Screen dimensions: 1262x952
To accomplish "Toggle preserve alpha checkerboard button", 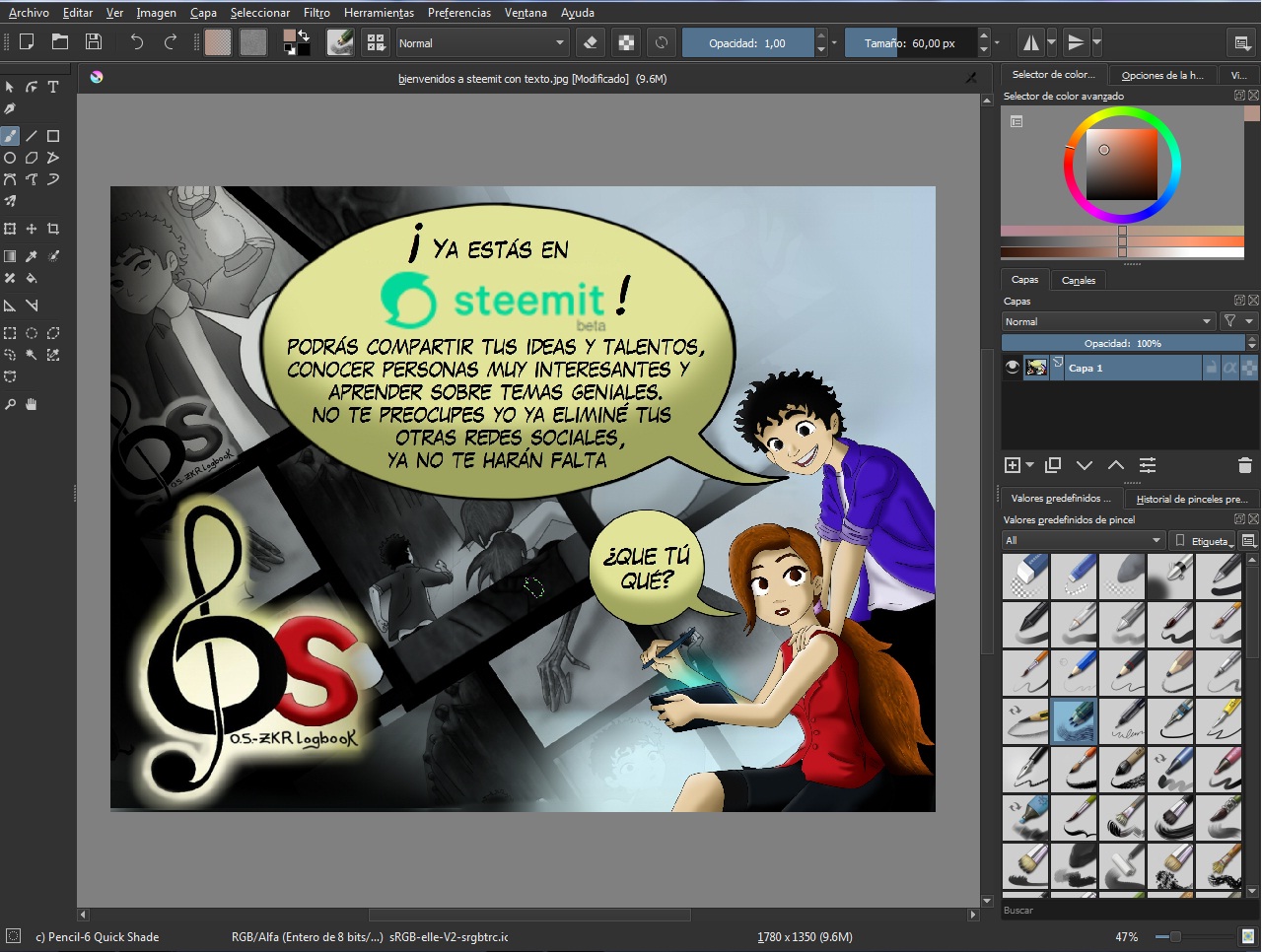I will [x=626, y=42].
